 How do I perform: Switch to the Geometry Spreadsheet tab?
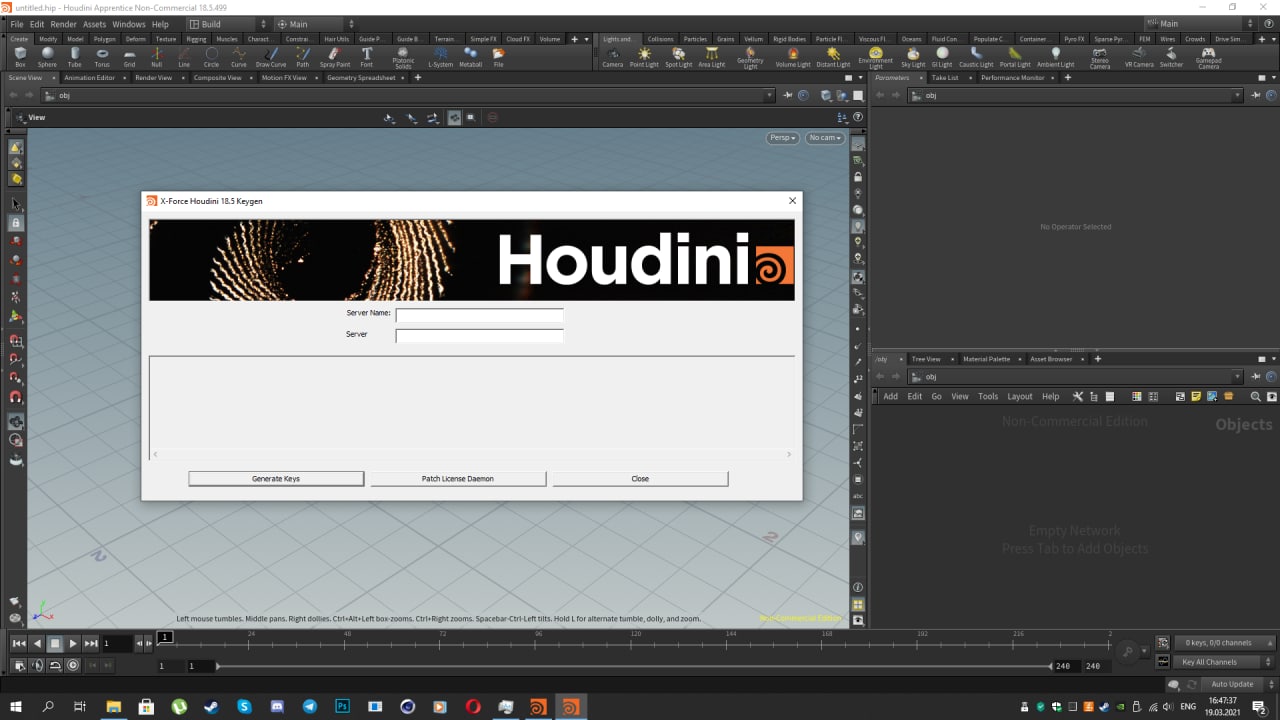(x=361, y=77)
